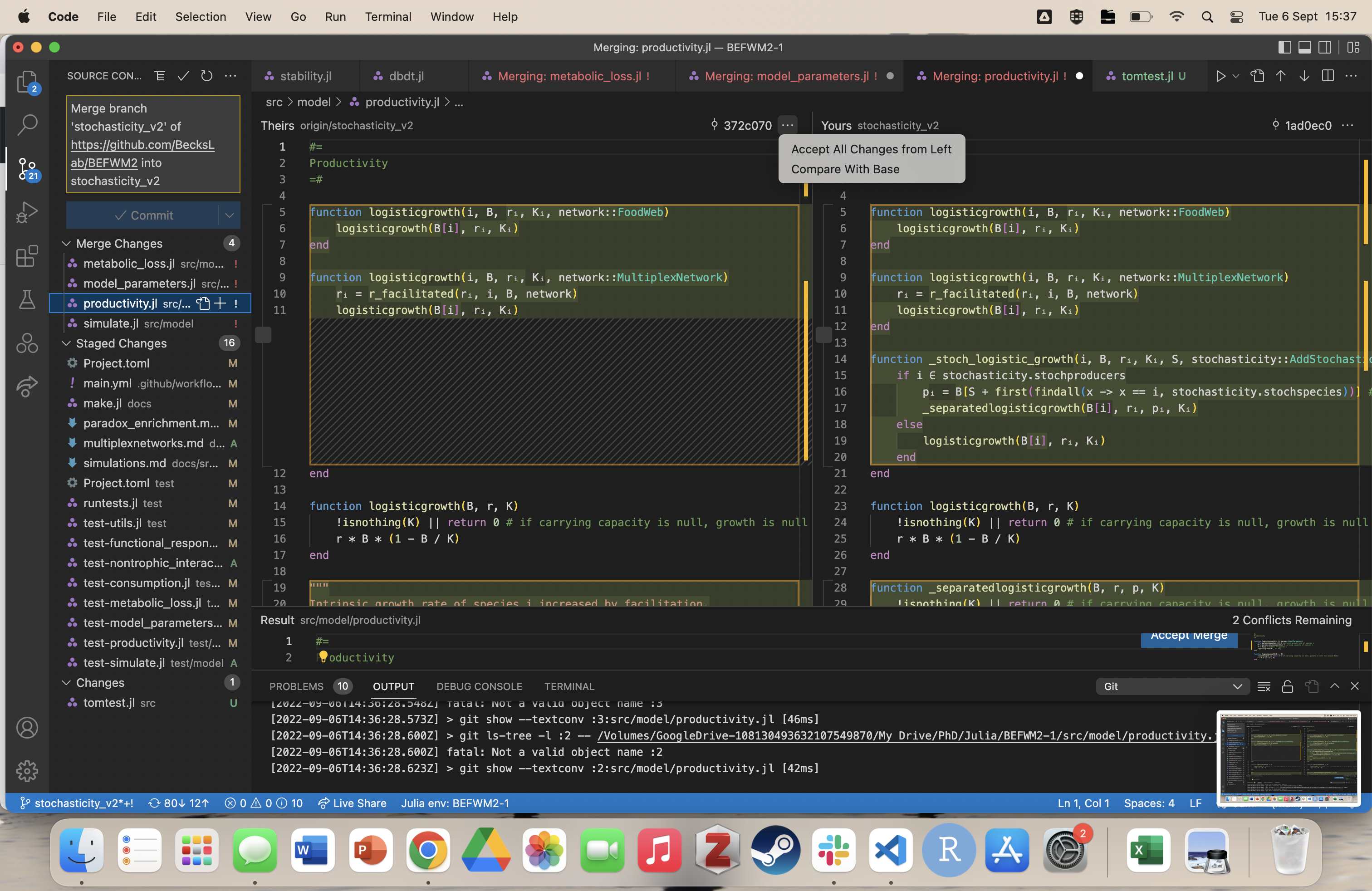Click the Commit checkmark in Source Control header
The image size is (1372, 891).
183,75
